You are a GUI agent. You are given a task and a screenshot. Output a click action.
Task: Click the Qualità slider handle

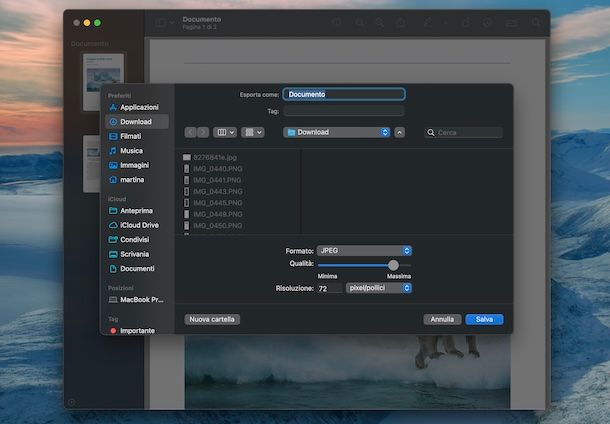(x=393, y=264)
